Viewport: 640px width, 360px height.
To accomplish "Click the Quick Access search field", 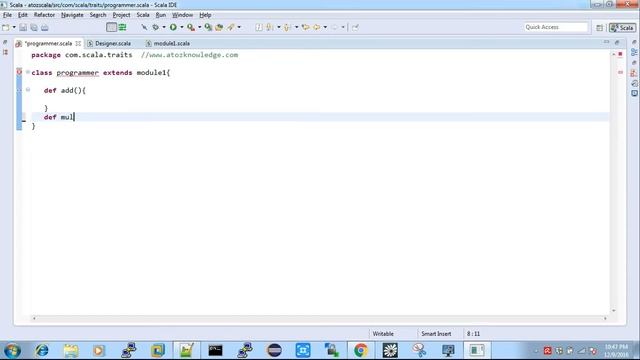I will tap(556, 27).
